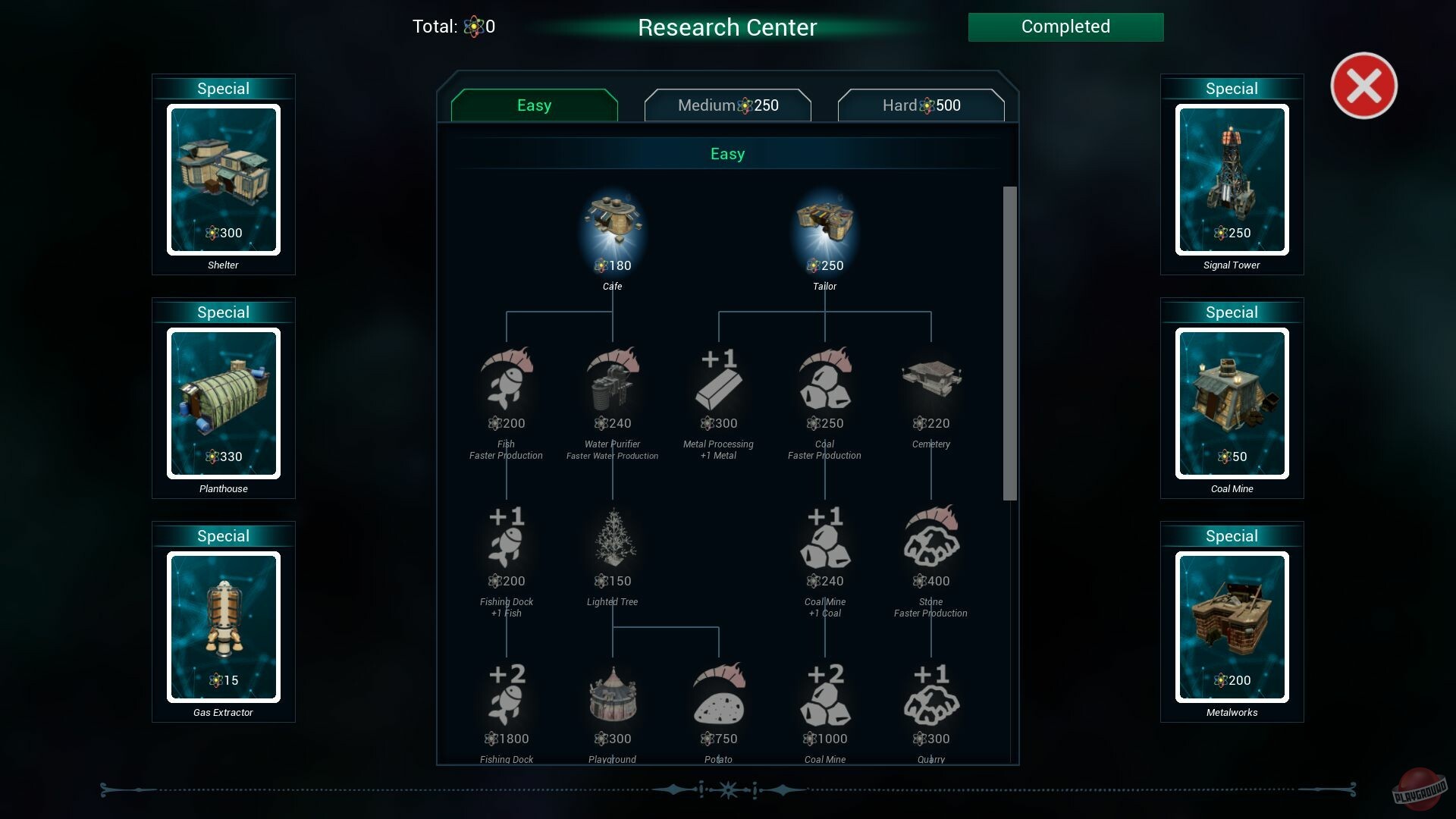
Task: Choose Coal Mine +1 Coal upgrade
Action: [x=825, y=537]
